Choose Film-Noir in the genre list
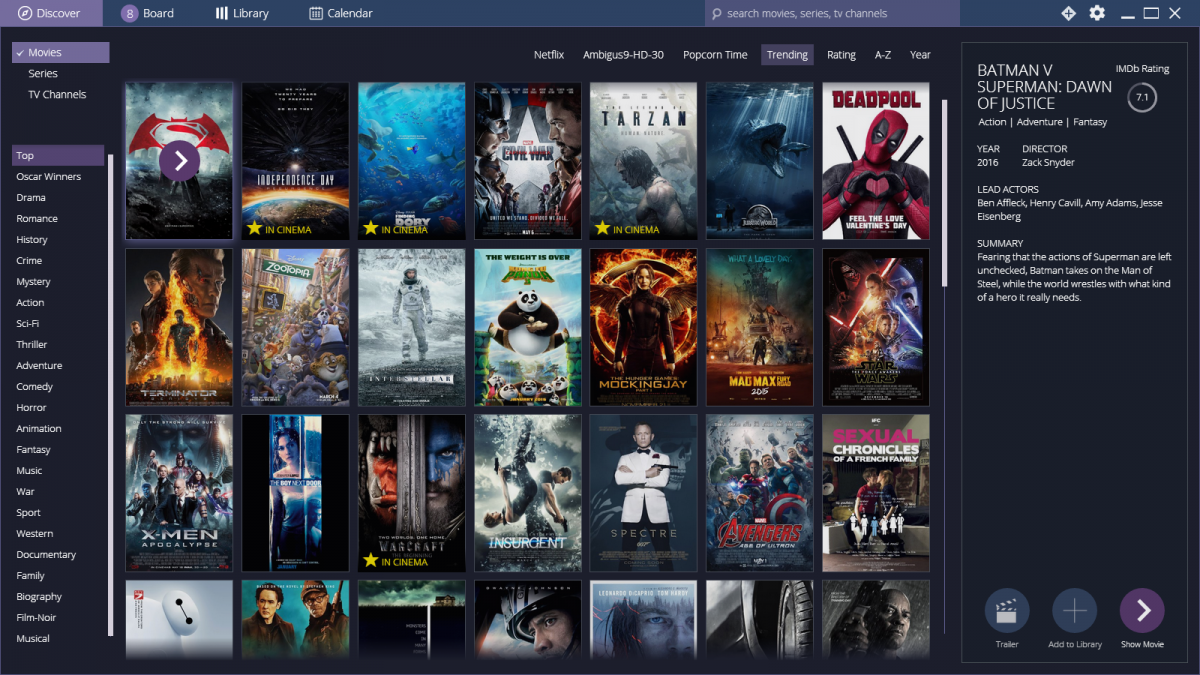This screenshot has width=1200, height=675. [x=35, y=617]
